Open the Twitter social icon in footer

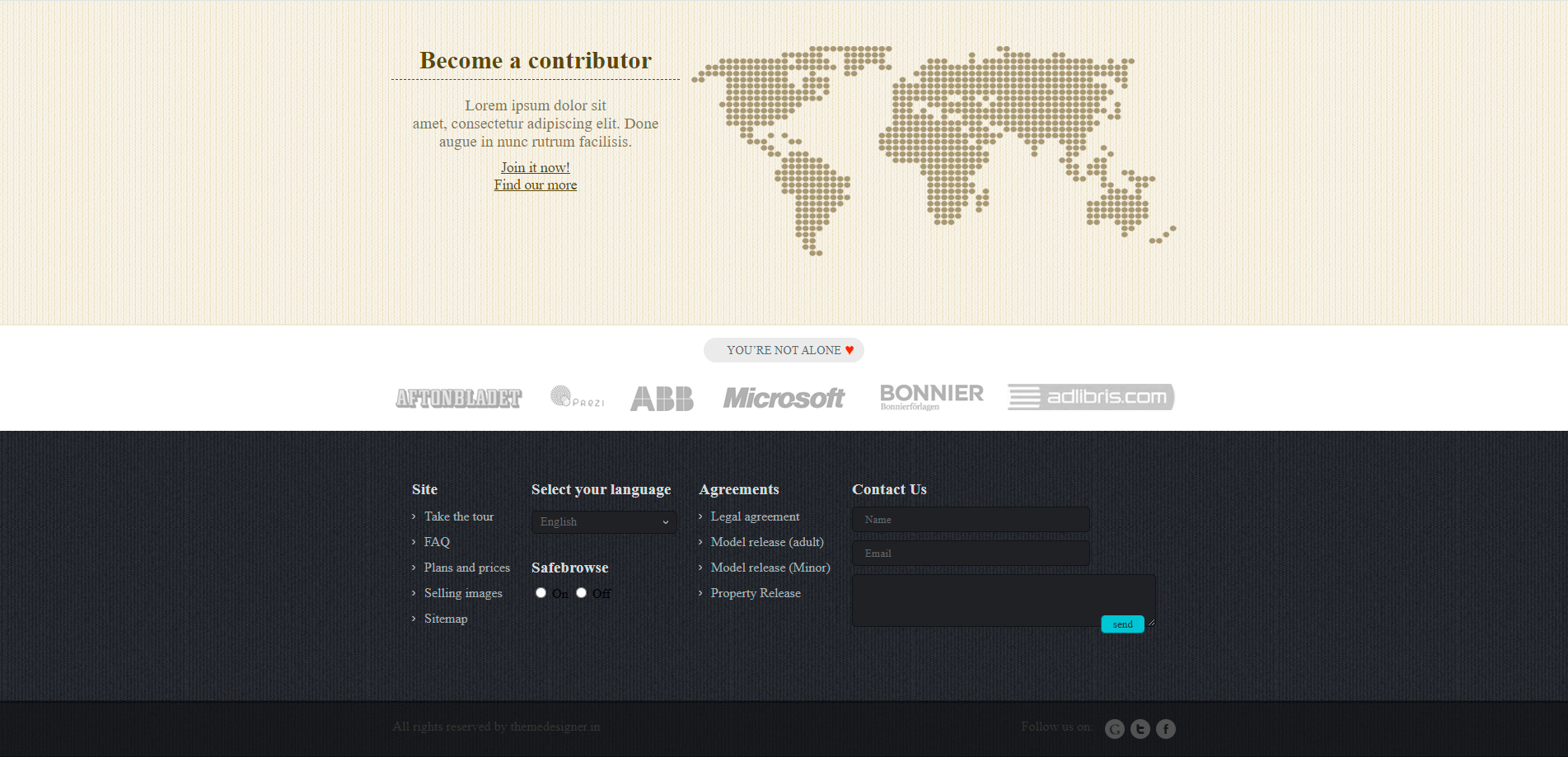tap(1140, 729)
